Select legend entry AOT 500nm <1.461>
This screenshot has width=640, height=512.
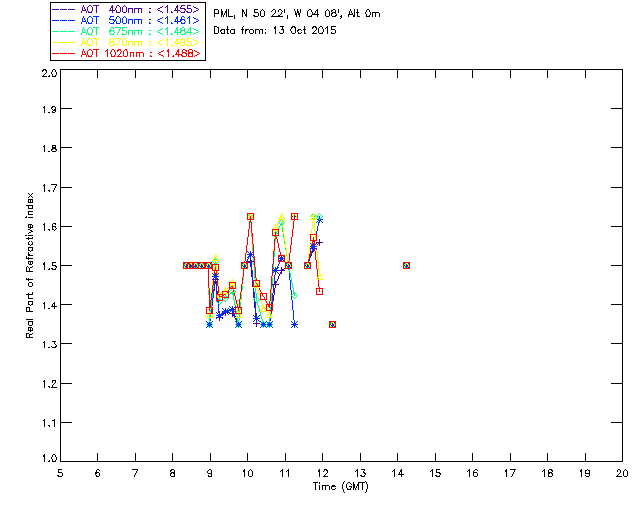(126, 20)
